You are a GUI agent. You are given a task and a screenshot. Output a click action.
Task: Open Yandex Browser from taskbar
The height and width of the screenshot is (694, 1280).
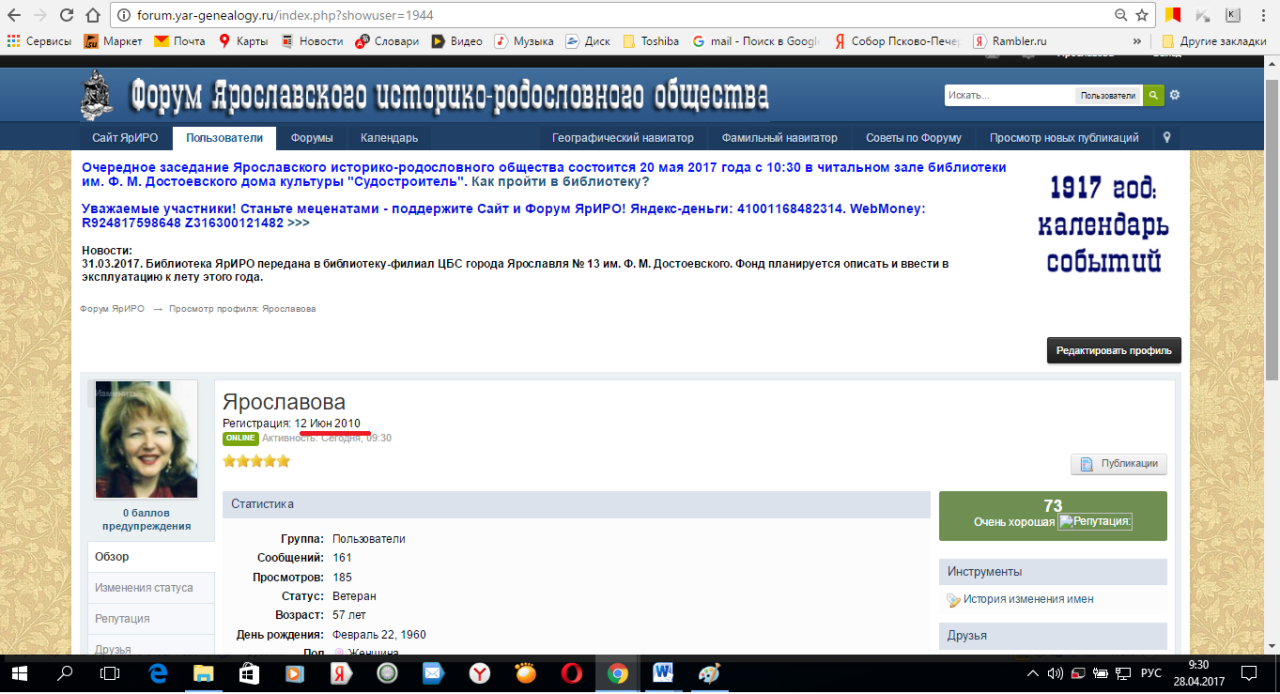point(479,673)
